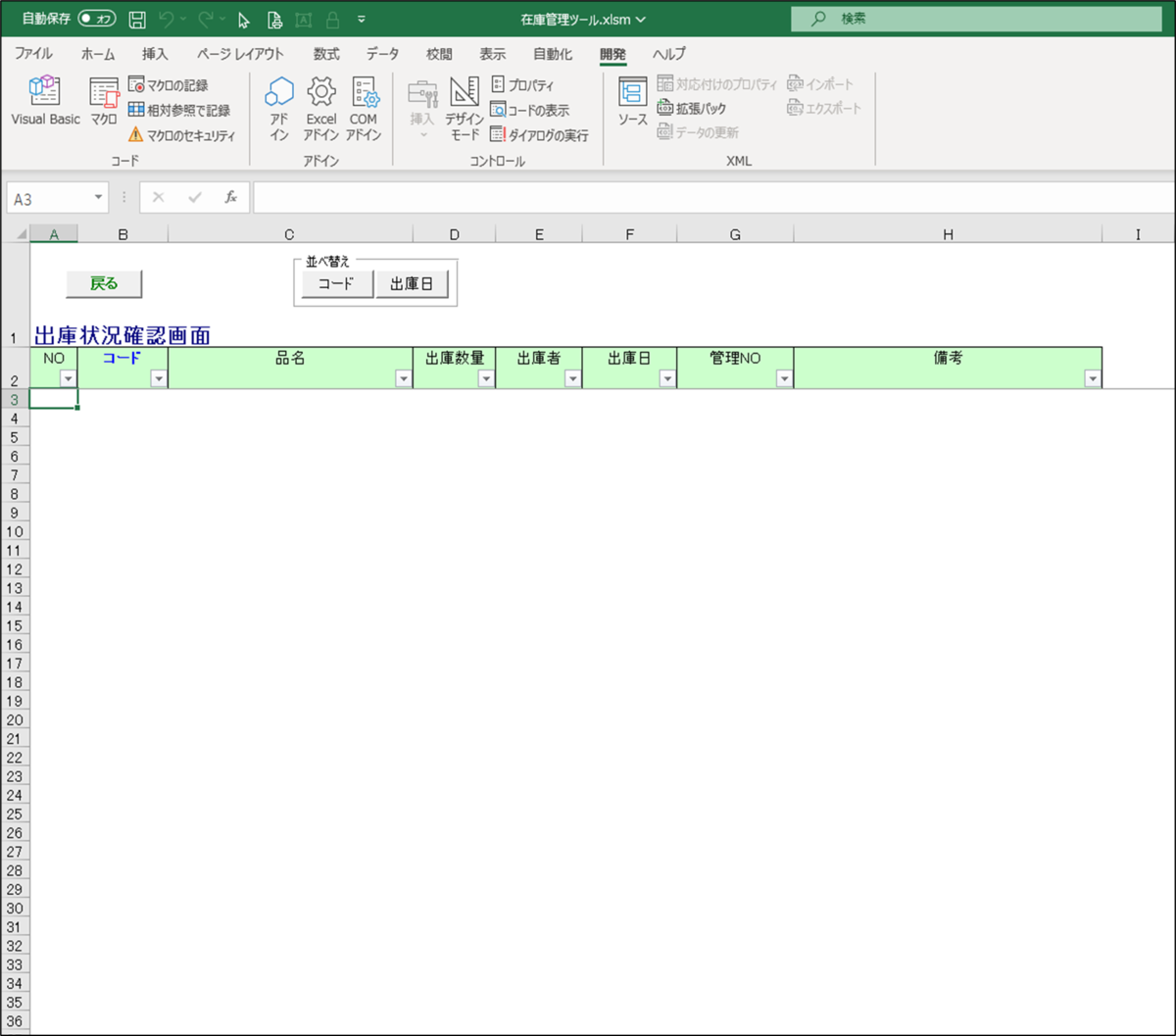Sort by 出庫日 button
Viewport: 1176px width, 1036px height.
coord(412,284)
